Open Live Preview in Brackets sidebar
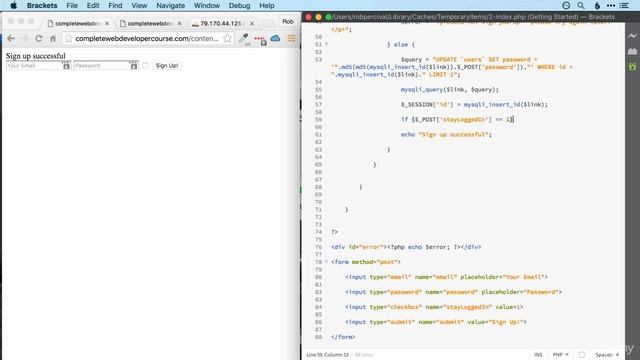 (632, 36)
